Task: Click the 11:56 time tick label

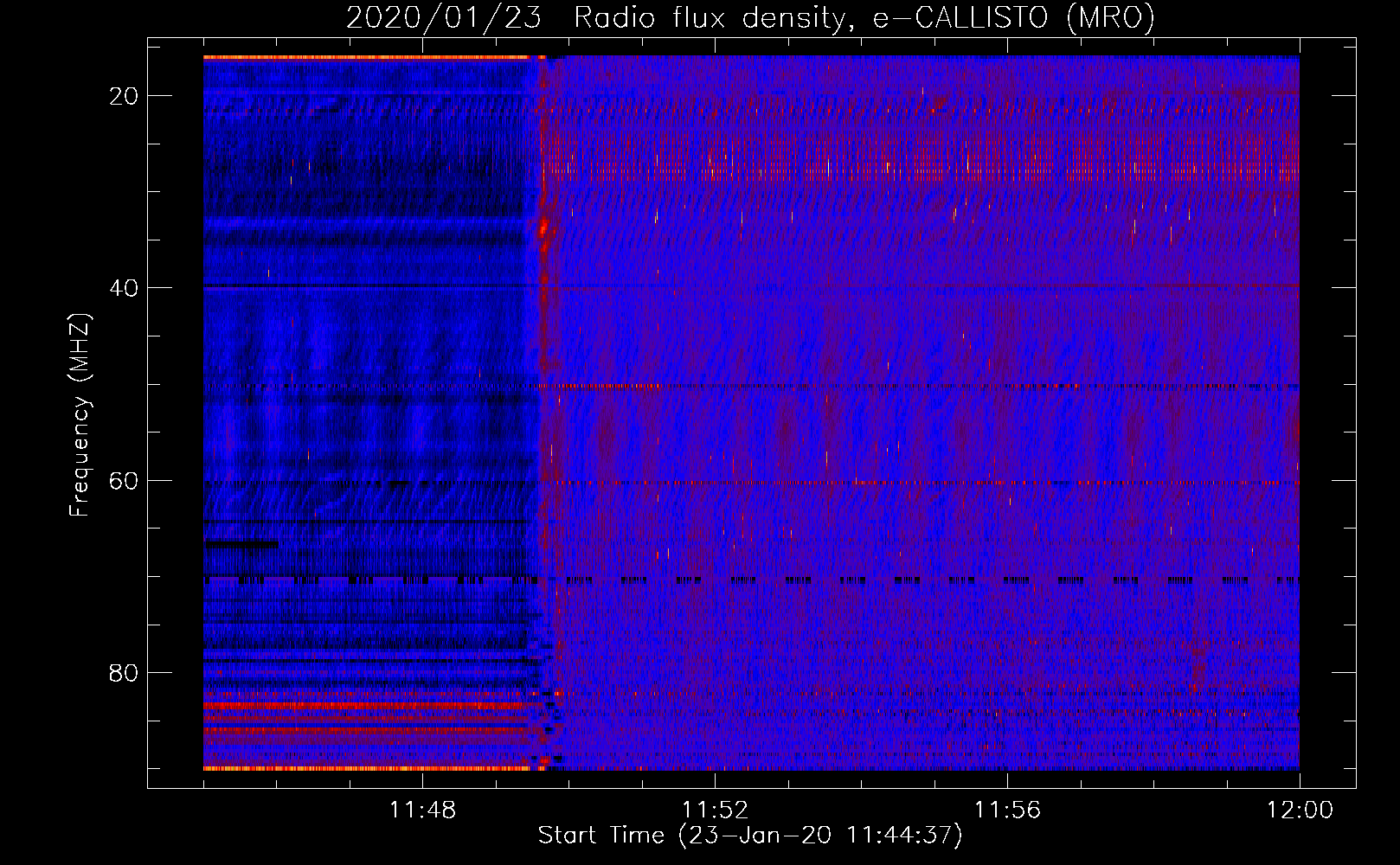Action: pos(1007,811)
